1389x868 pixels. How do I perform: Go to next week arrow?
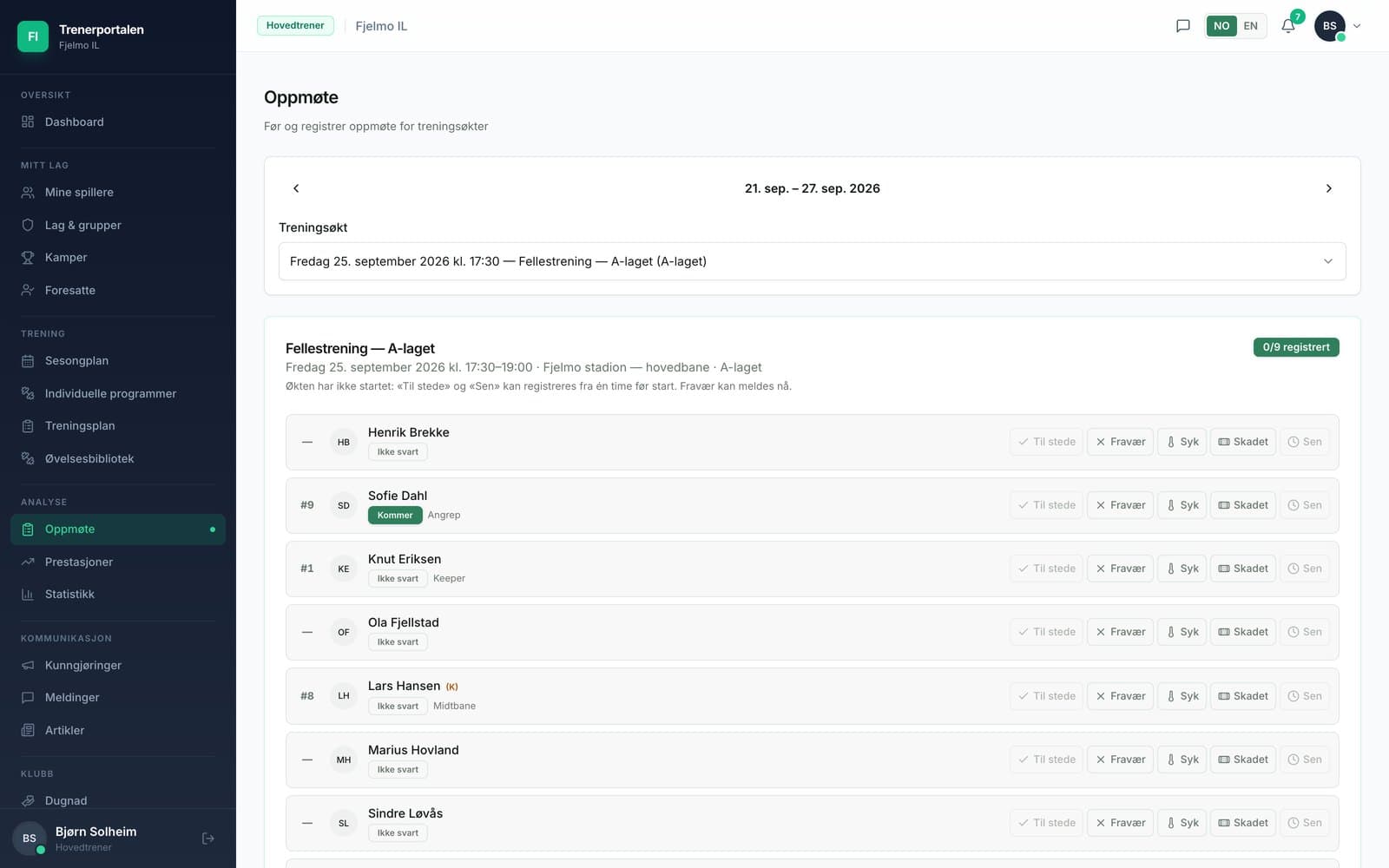[1328, 188]
